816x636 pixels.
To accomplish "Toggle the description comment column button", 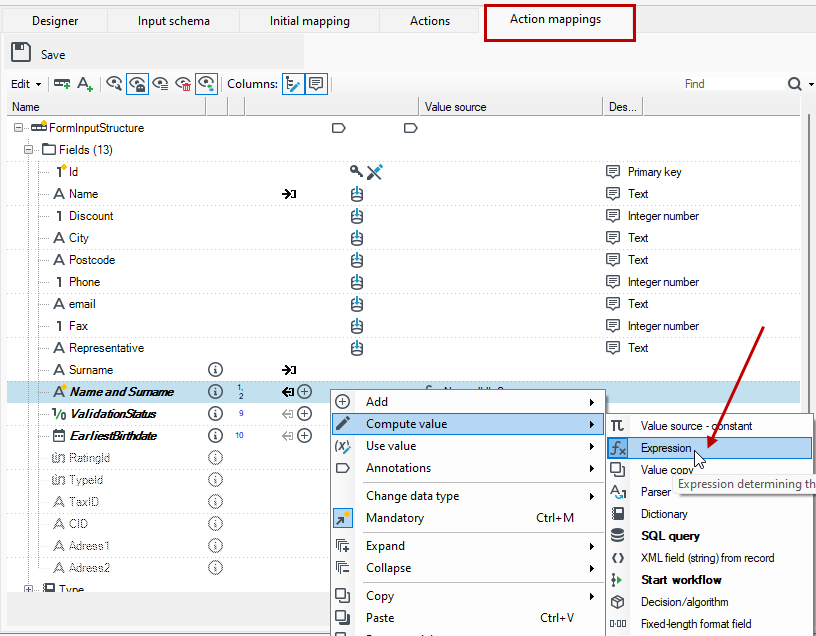I will tap(316, 84).
